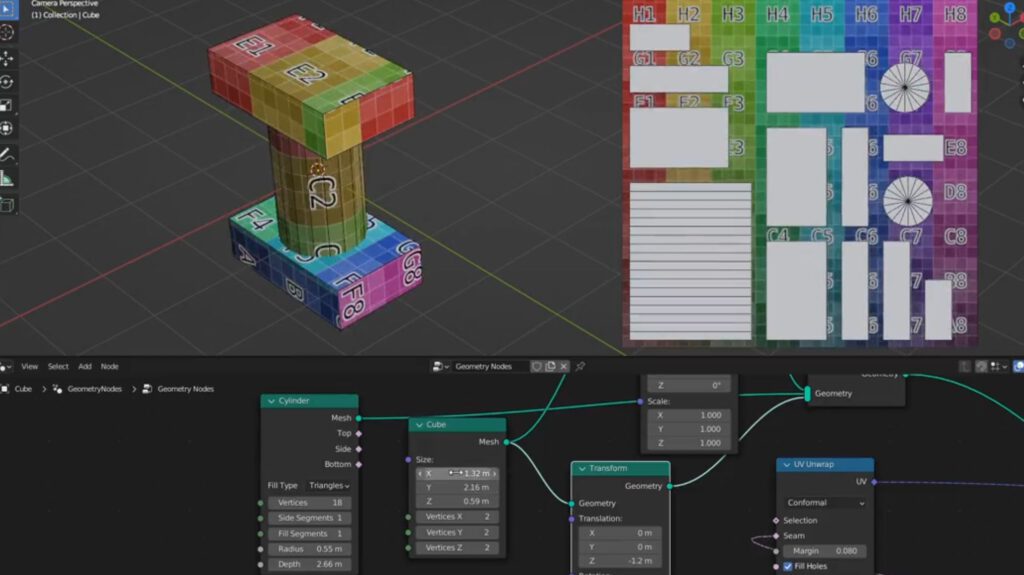Open the Node menu in node editor
This screenshot has height=575, width=1024.
(x=110, y=367)
